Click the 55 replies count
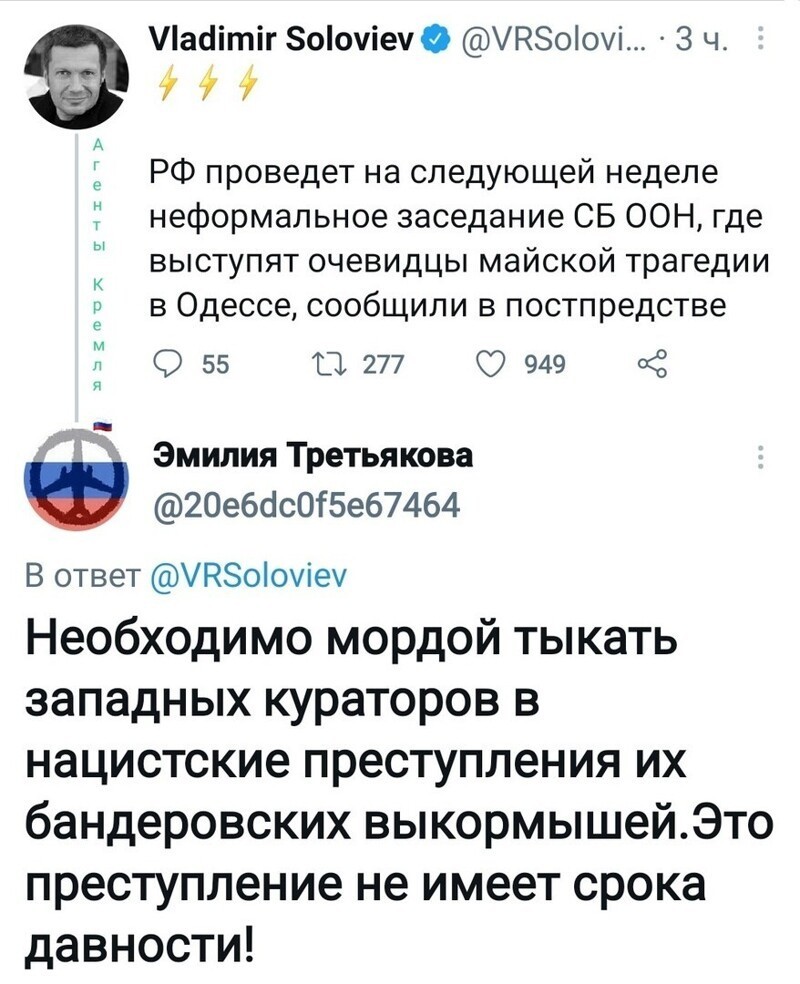 216,365
